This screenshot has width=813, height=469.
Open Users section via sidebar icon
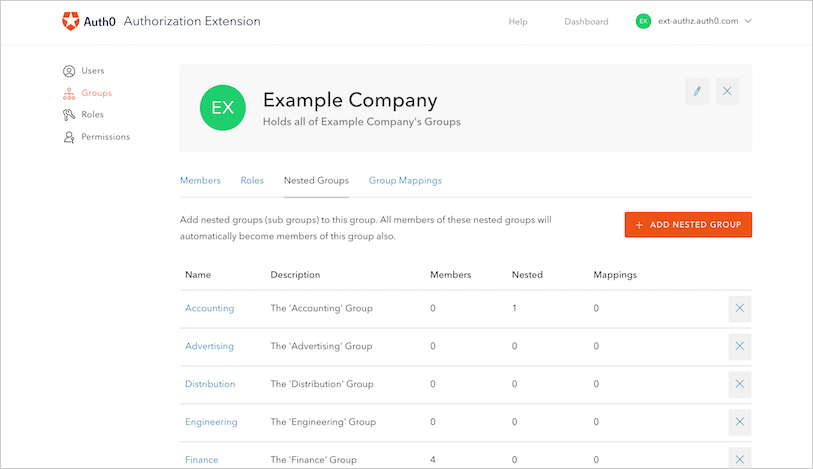69,71
